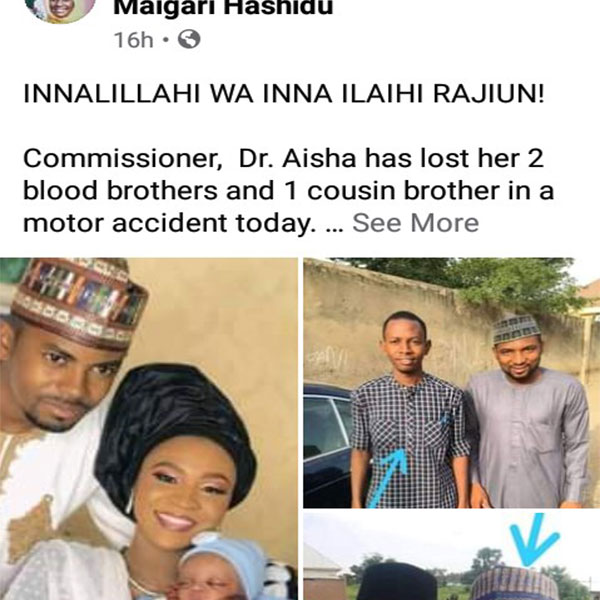The height and width of the screenshot is (600, 600).
Task: Click the 16h post timestamp
Action: [134, 40]
